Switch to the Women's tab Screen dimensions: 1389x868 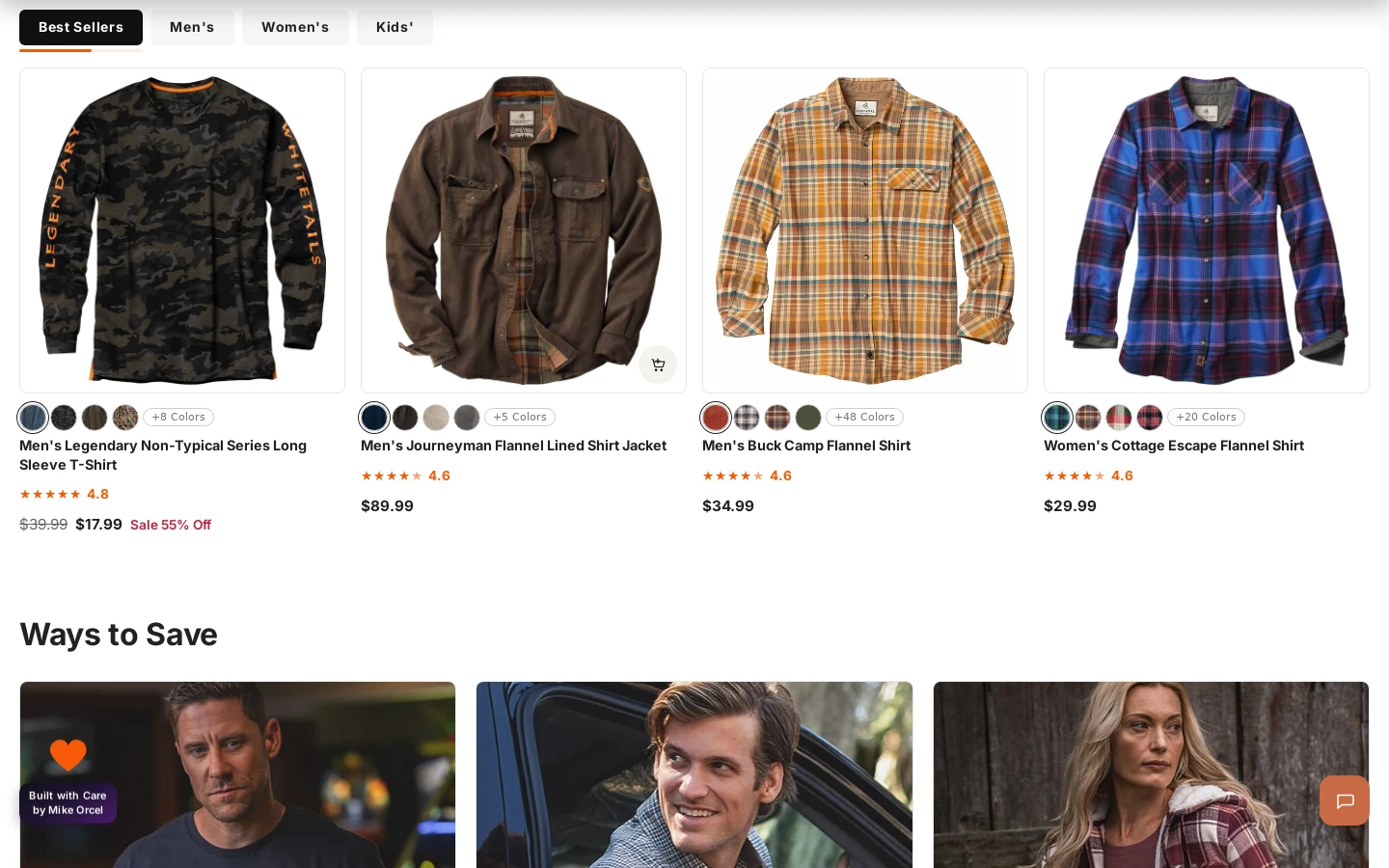[x=295, y=27]
